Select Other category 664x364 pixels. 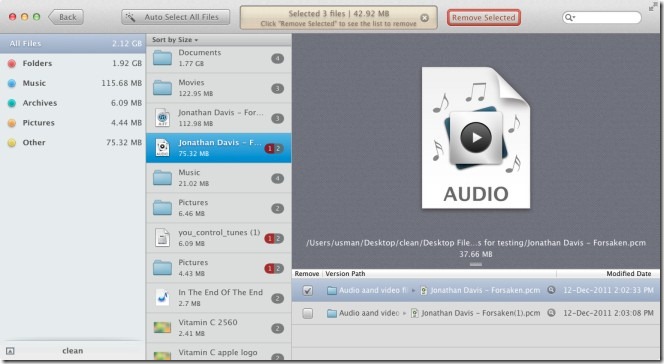click(73, 143)
